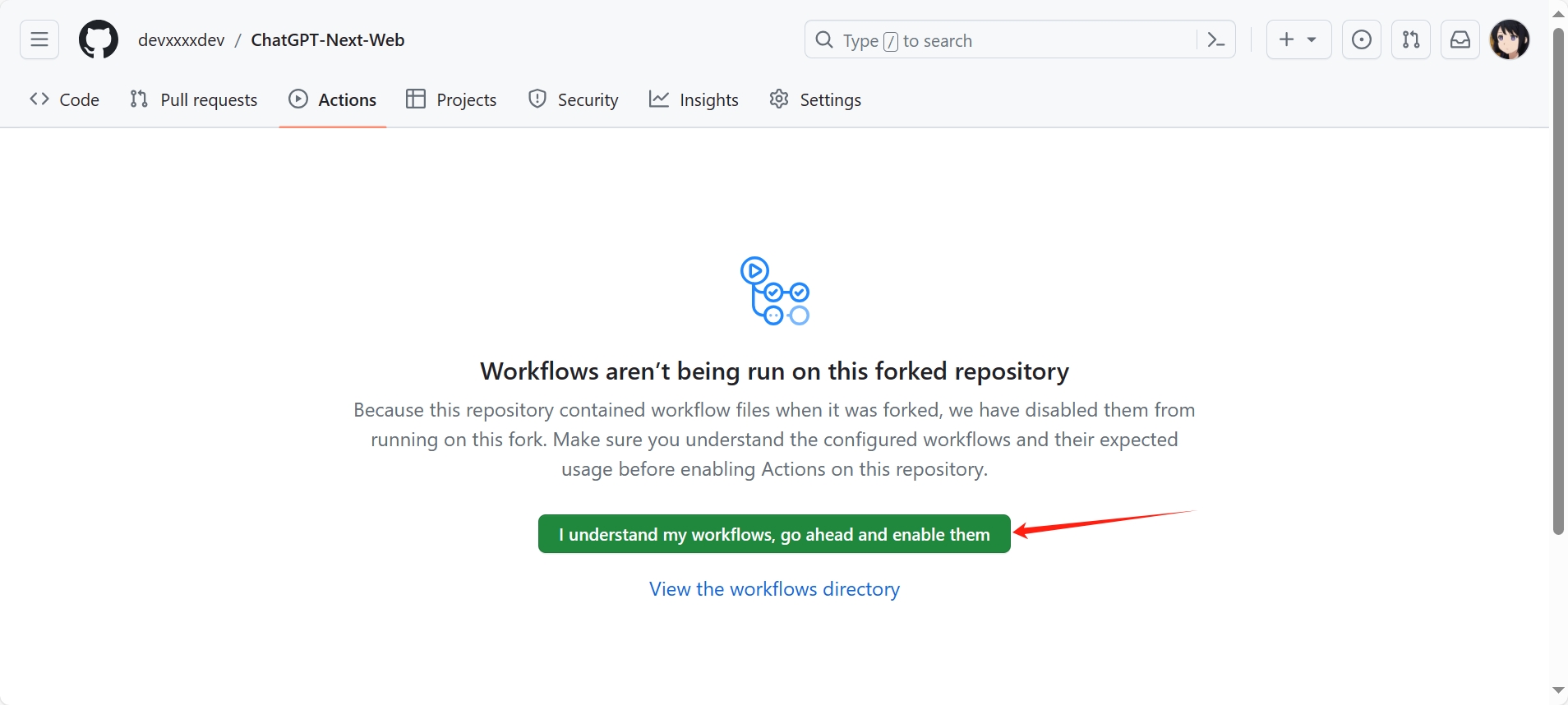Open the Pull requests icon in top header

1411,39
